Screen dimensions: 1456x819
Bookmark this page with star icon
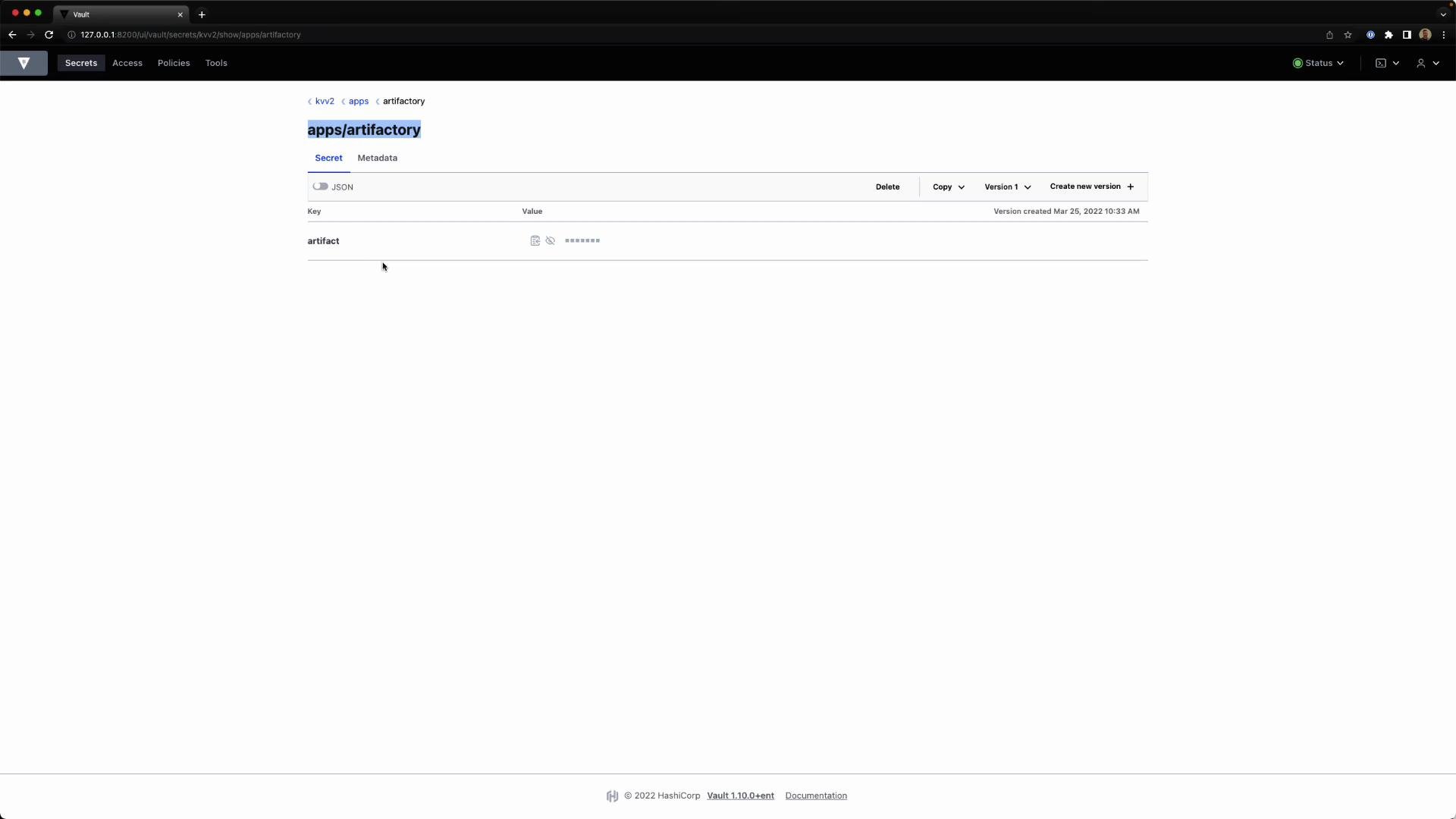[x=1348, y=35]
